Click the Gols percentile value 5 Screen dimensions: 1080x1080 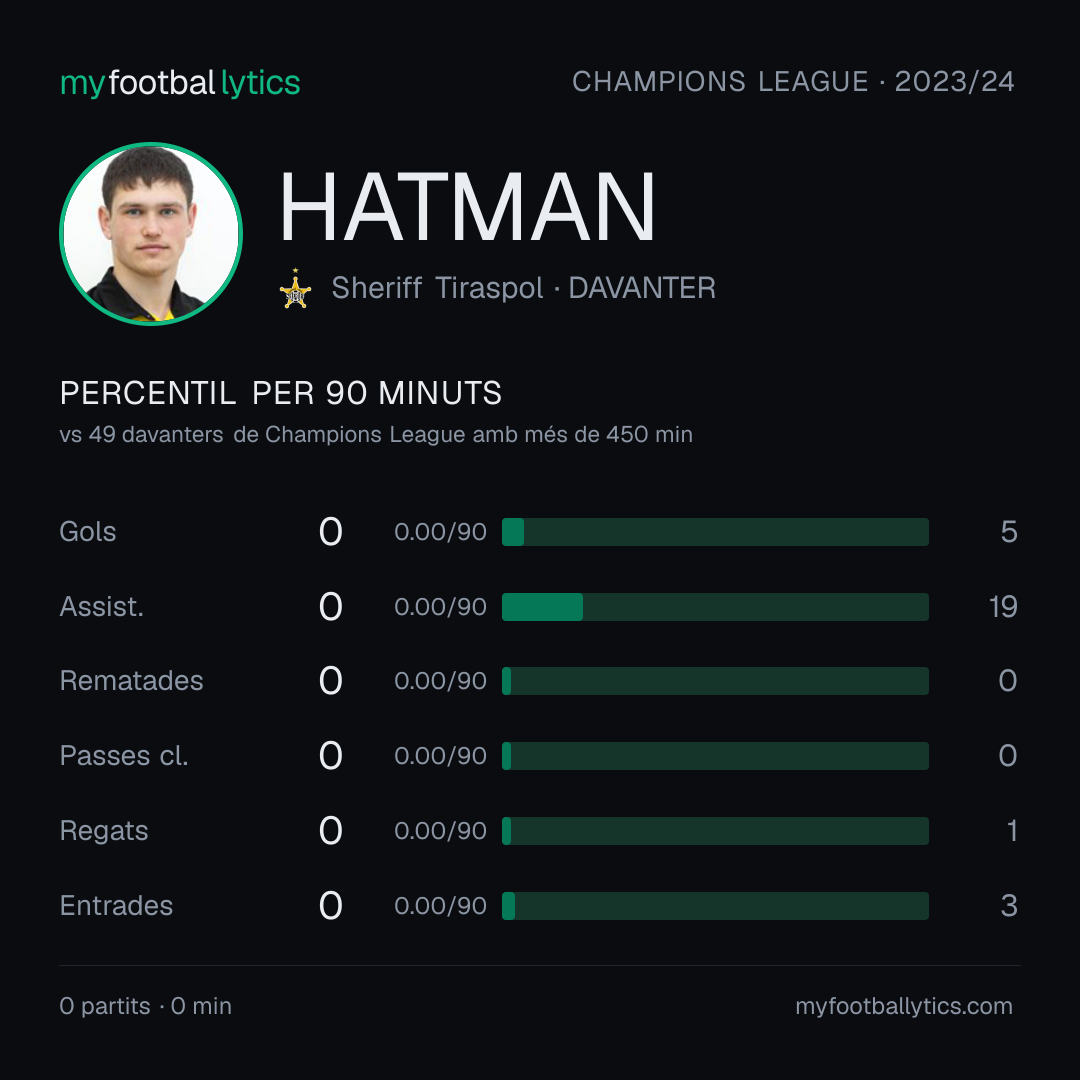coord(1009,532)
